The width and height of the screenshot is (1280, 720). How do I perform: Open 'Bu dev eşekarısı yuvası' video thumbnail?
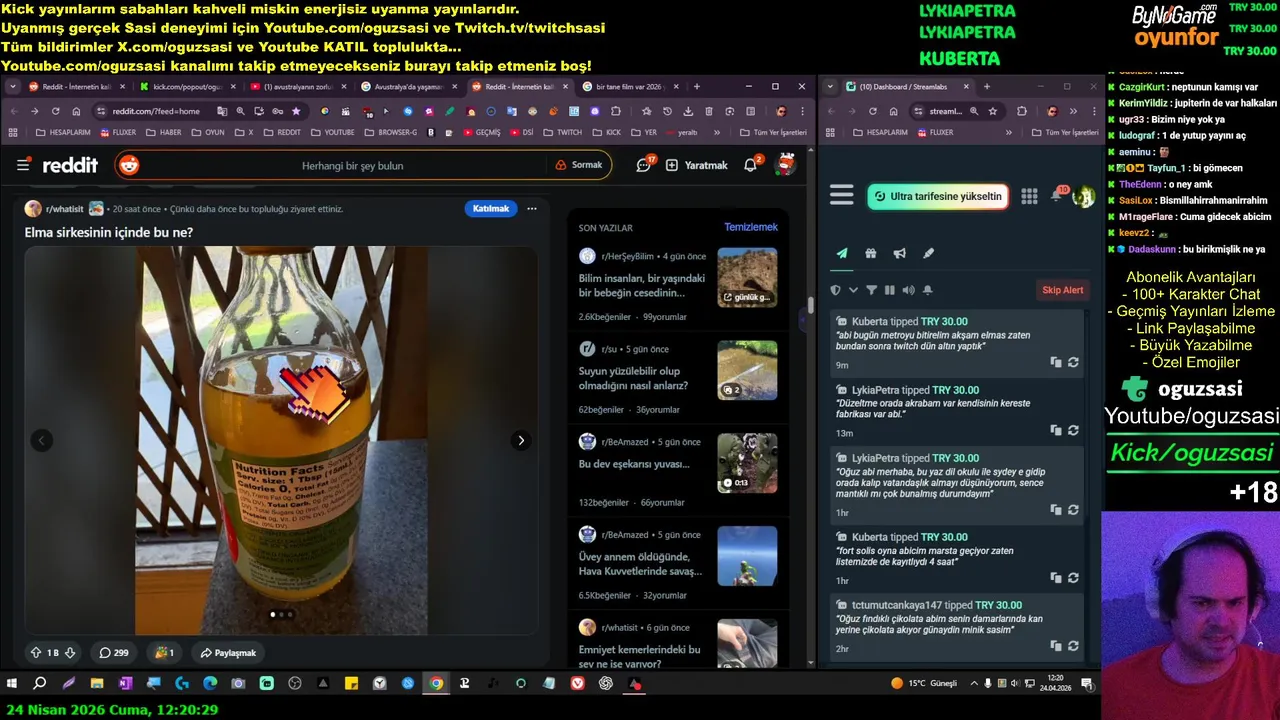pyautogui.click(x=747, y=463)
